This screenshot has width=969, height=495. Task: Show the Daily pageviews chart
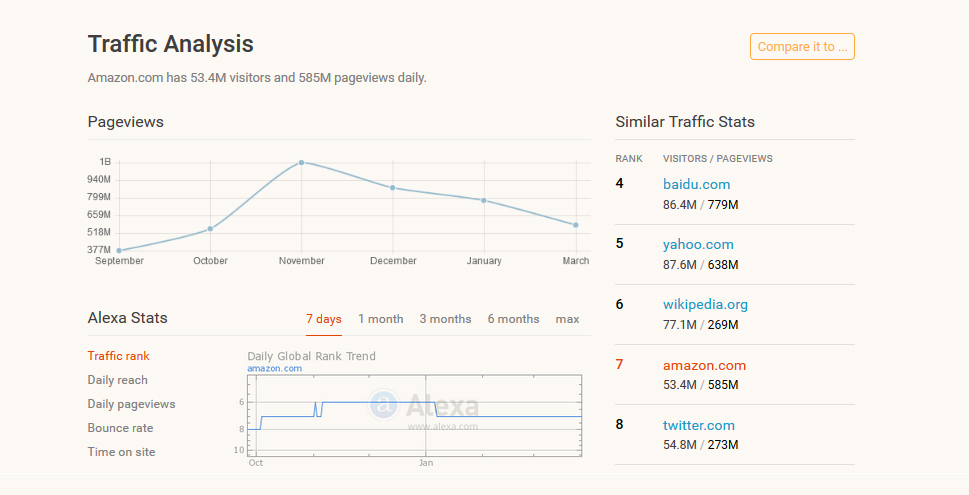pyautogui.click(x=131, y=404)
